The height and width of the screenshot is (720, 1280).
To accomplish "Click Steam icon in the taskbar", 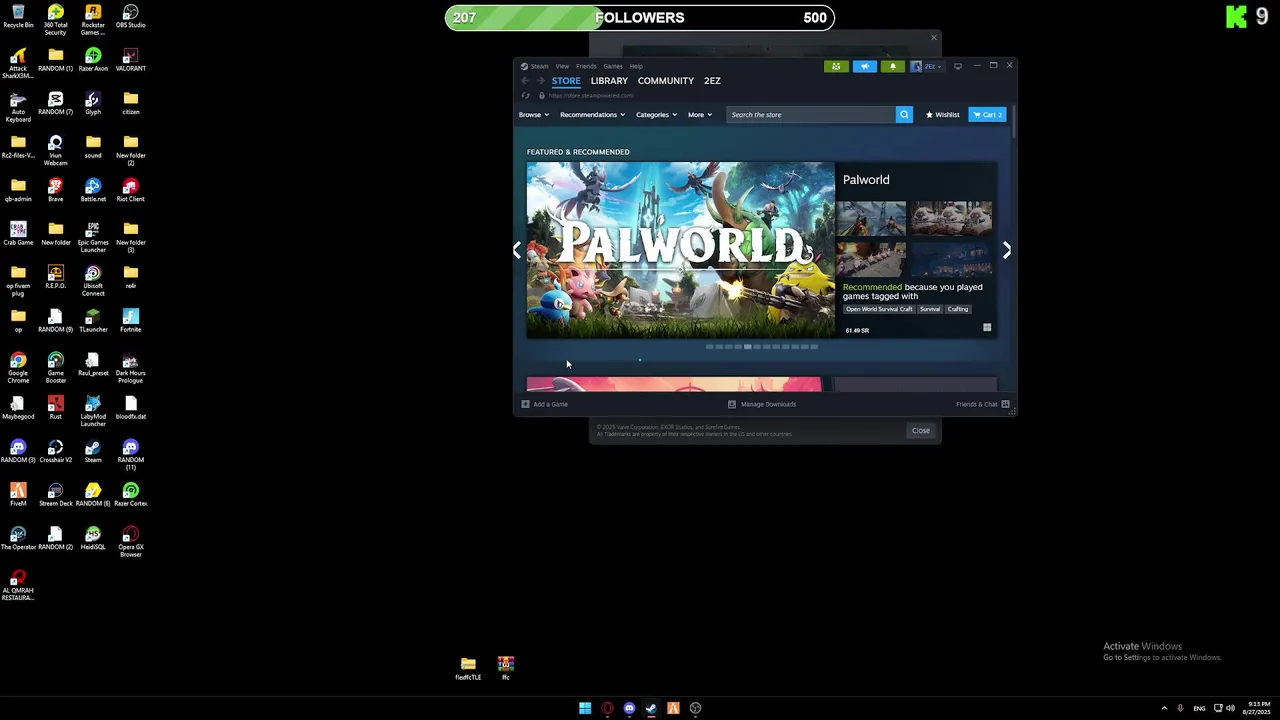I will (x=651, y=708).
